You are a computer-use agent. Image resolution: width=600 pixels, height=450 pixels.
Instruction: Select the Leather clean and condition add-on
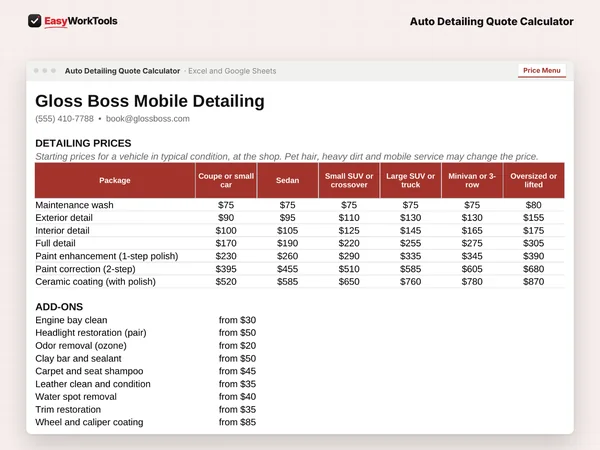[93, 384]
